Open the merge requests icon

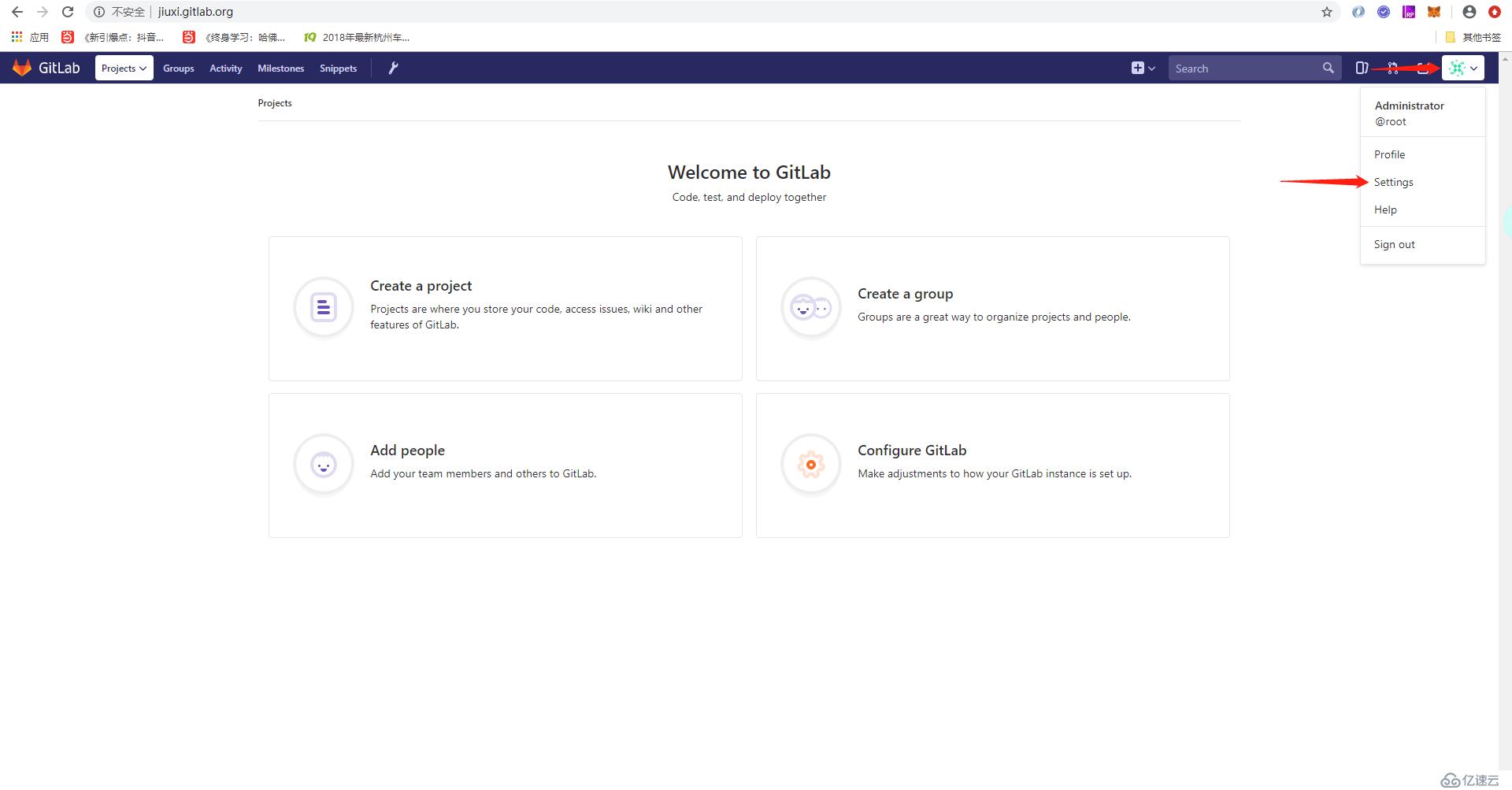click(x=1392, y=68)
